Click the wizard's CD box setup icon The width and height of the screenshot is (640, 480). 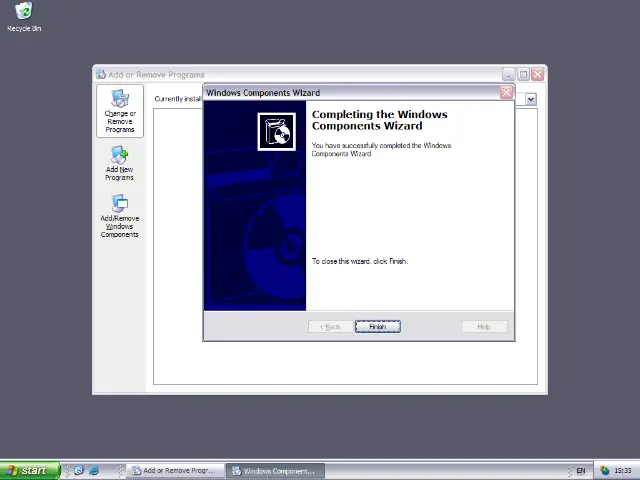(277, 132)
